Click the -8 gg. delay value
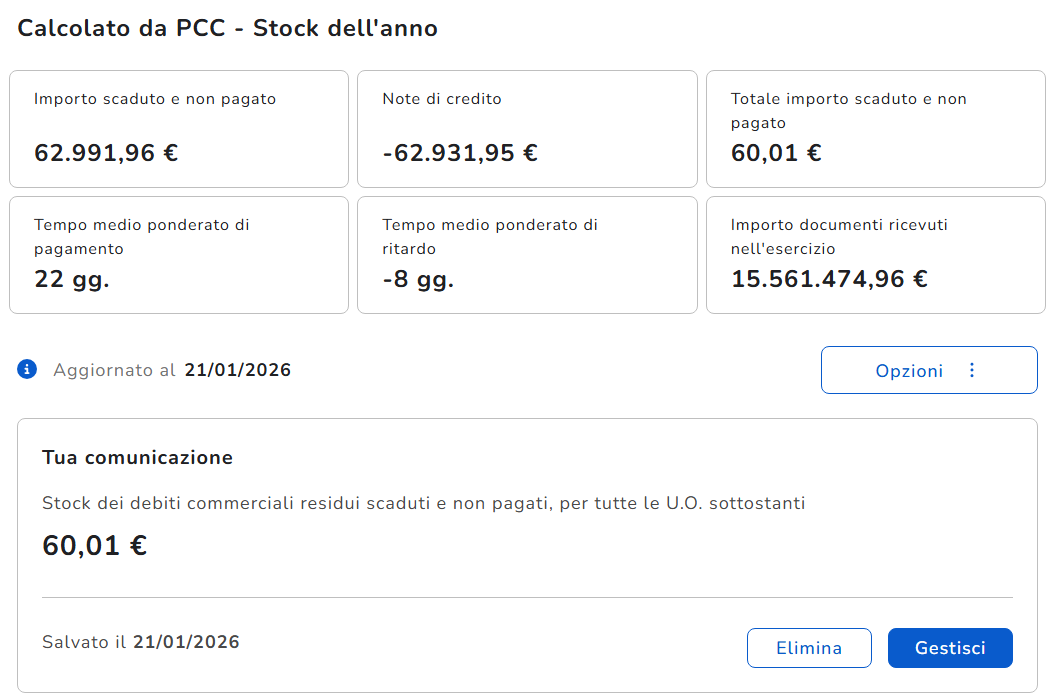This screenshot has width=1053, height=695. (418, 279)
